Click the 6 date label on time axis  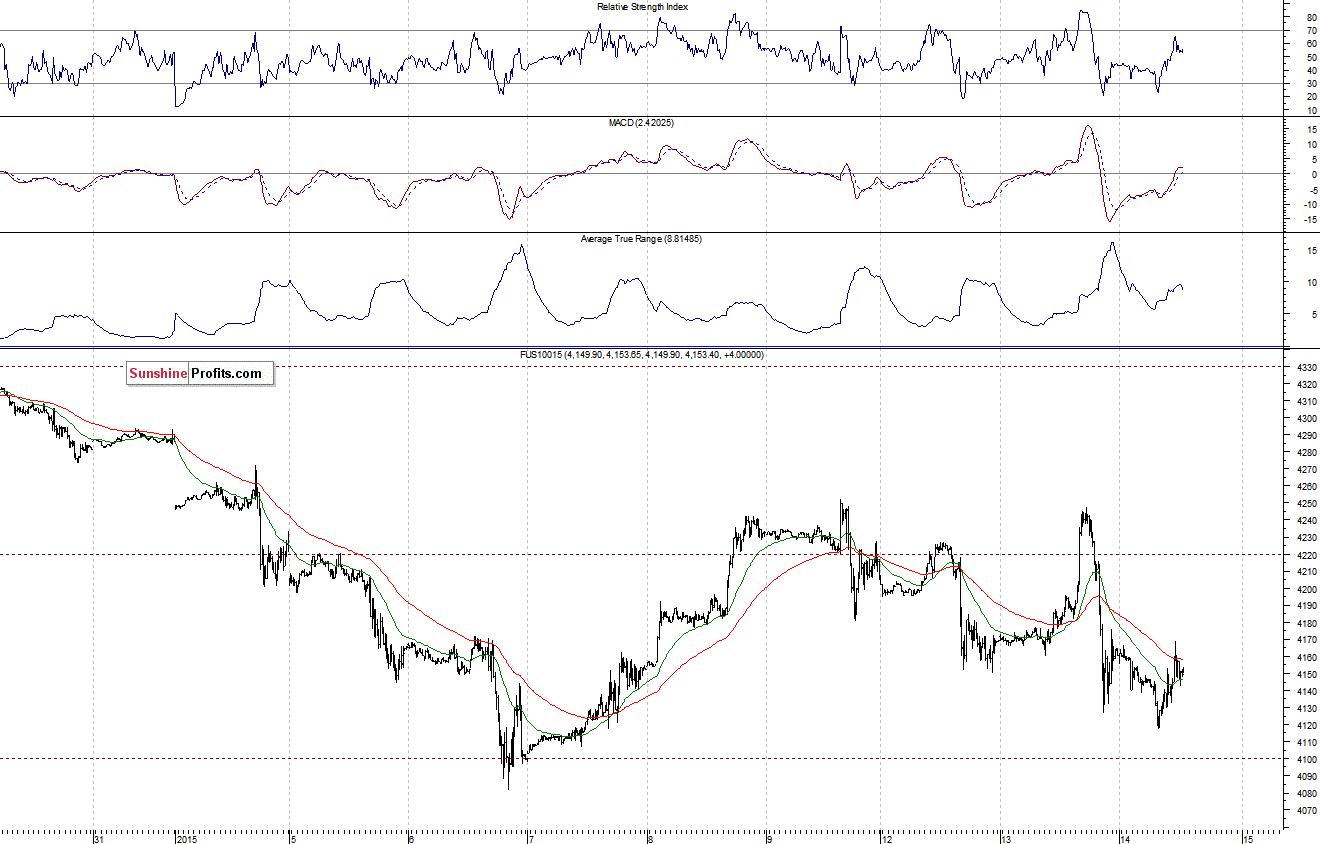click(x=411, y=839)
